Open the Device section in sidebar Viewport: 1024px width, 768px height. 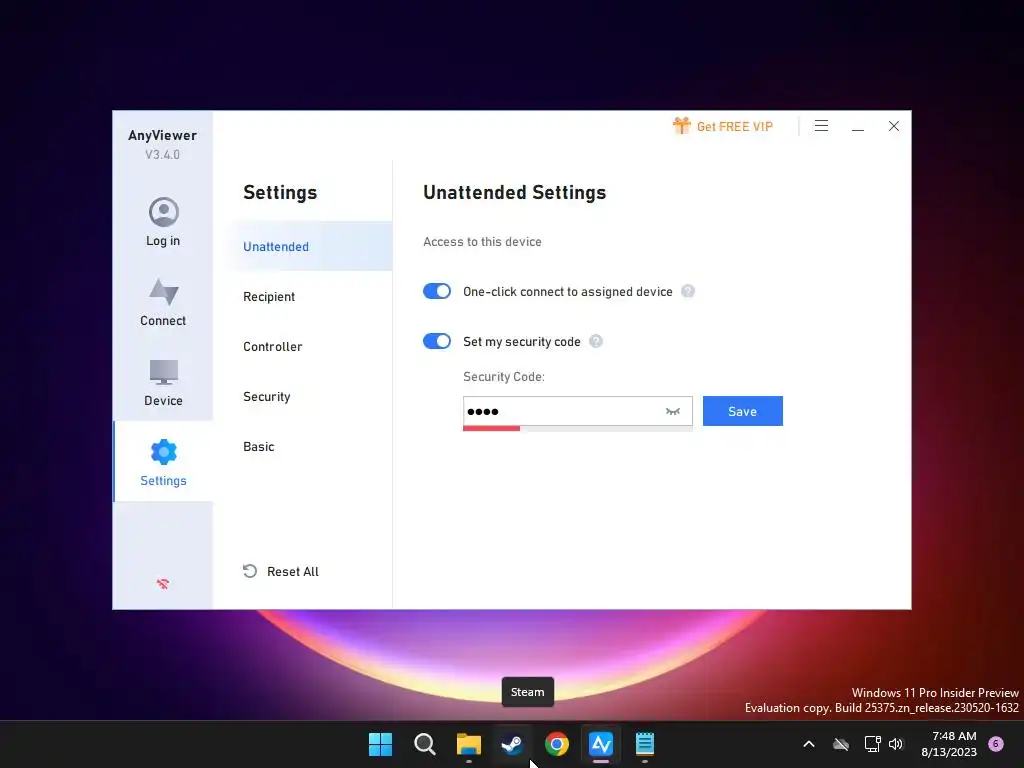163,383
